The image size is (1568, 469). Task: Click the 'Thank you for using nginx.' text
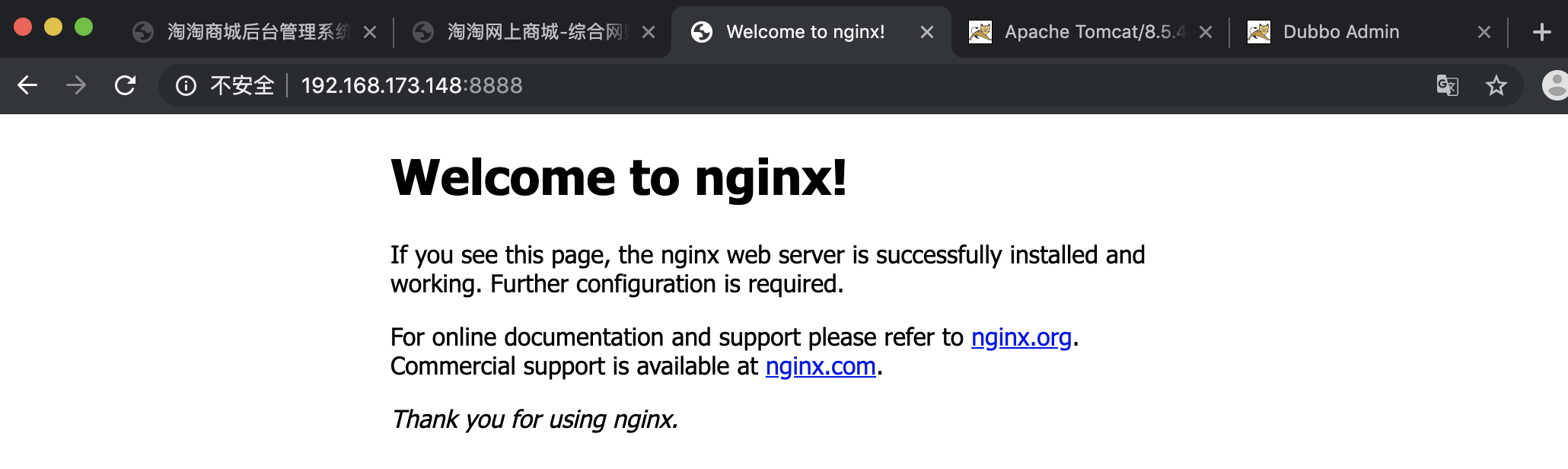[534, 420]
